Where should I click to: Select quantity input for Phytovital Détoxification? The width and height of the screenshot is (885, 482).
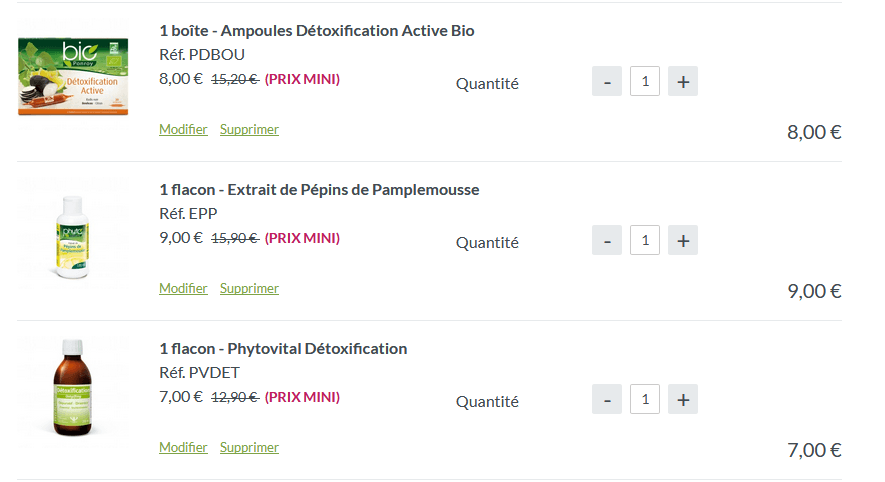645,400
